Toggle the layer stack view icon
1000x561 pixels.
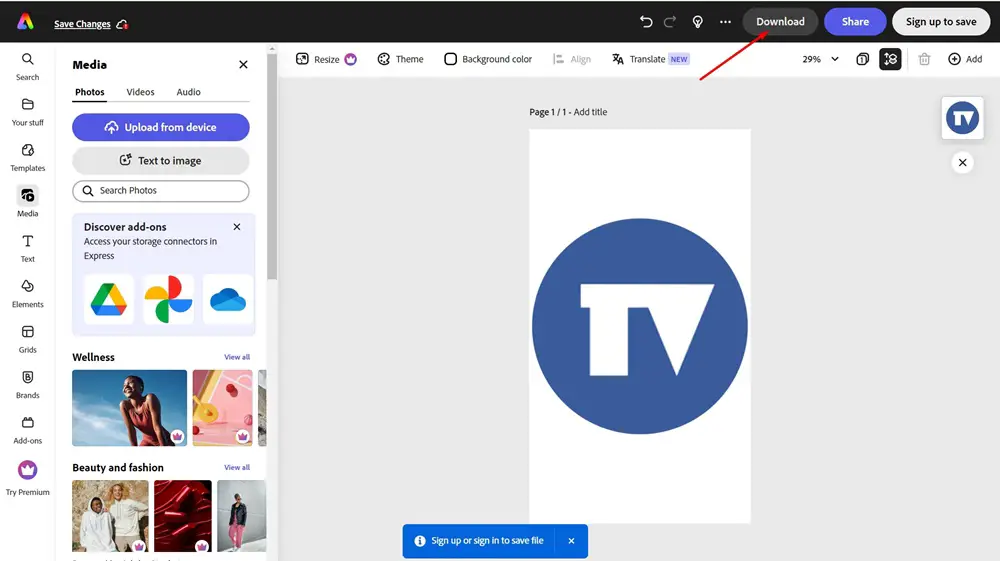tap(890, 59)
